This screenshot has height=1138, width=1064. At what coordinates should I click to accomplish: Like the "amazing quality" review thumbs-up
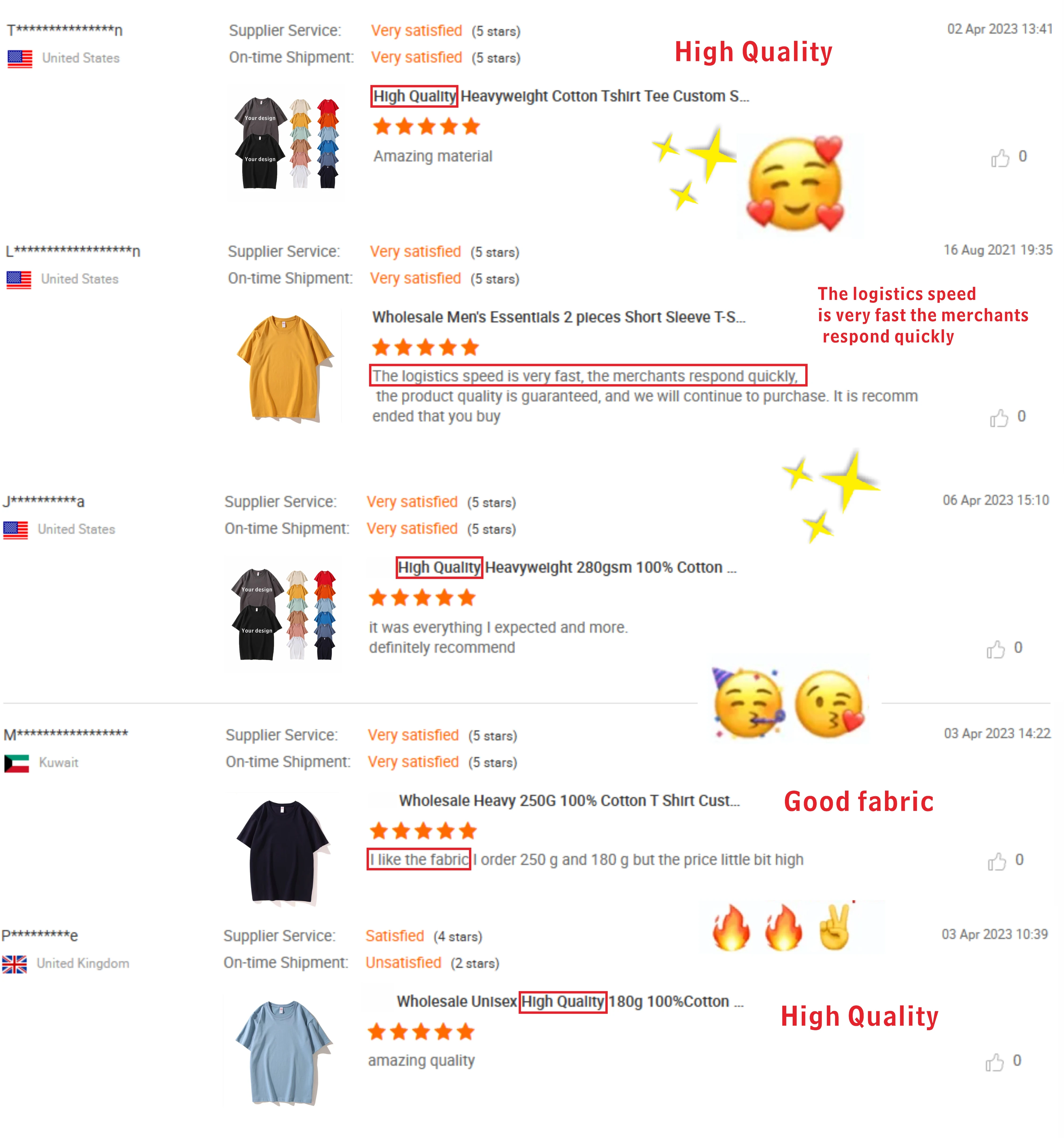(x=994, y=1062)
